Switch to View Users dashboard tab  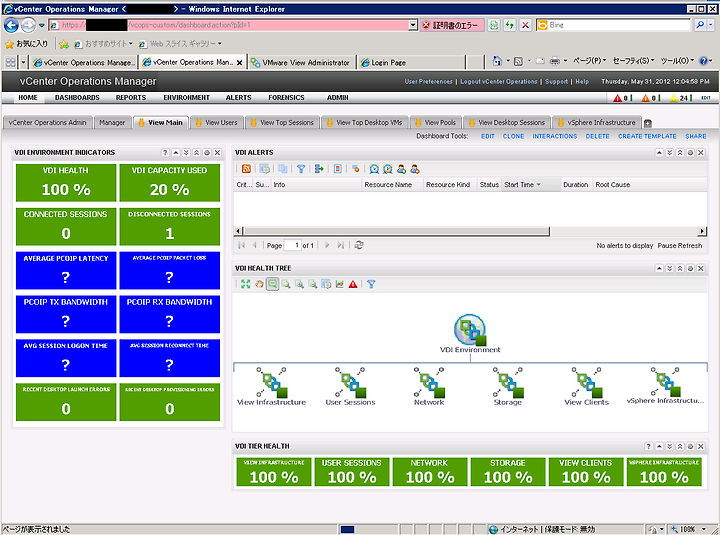pos(216,123)
